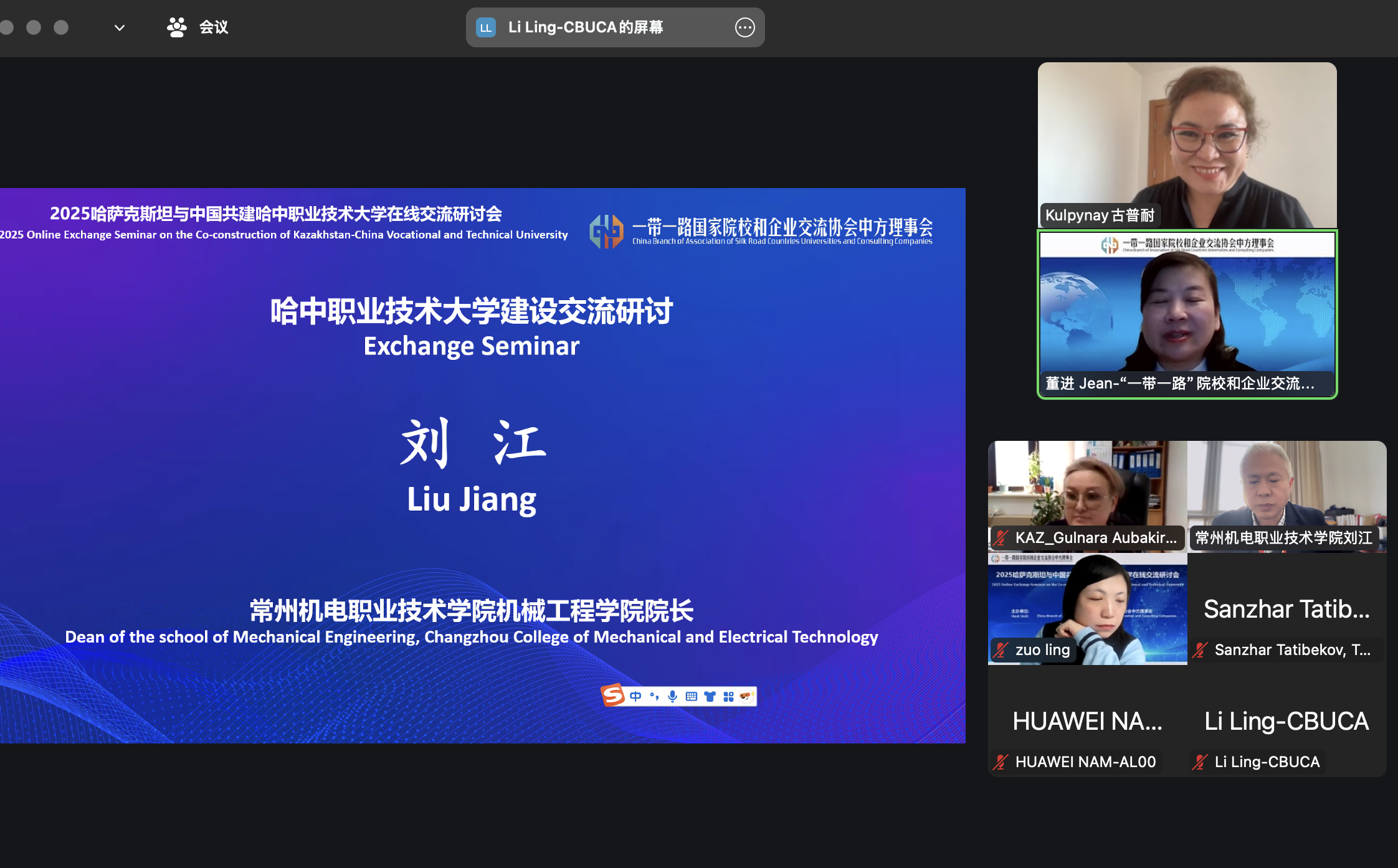Toggle Chinese/English input mode button
Screen dimensions: 1398x868
tap(635, 696)
